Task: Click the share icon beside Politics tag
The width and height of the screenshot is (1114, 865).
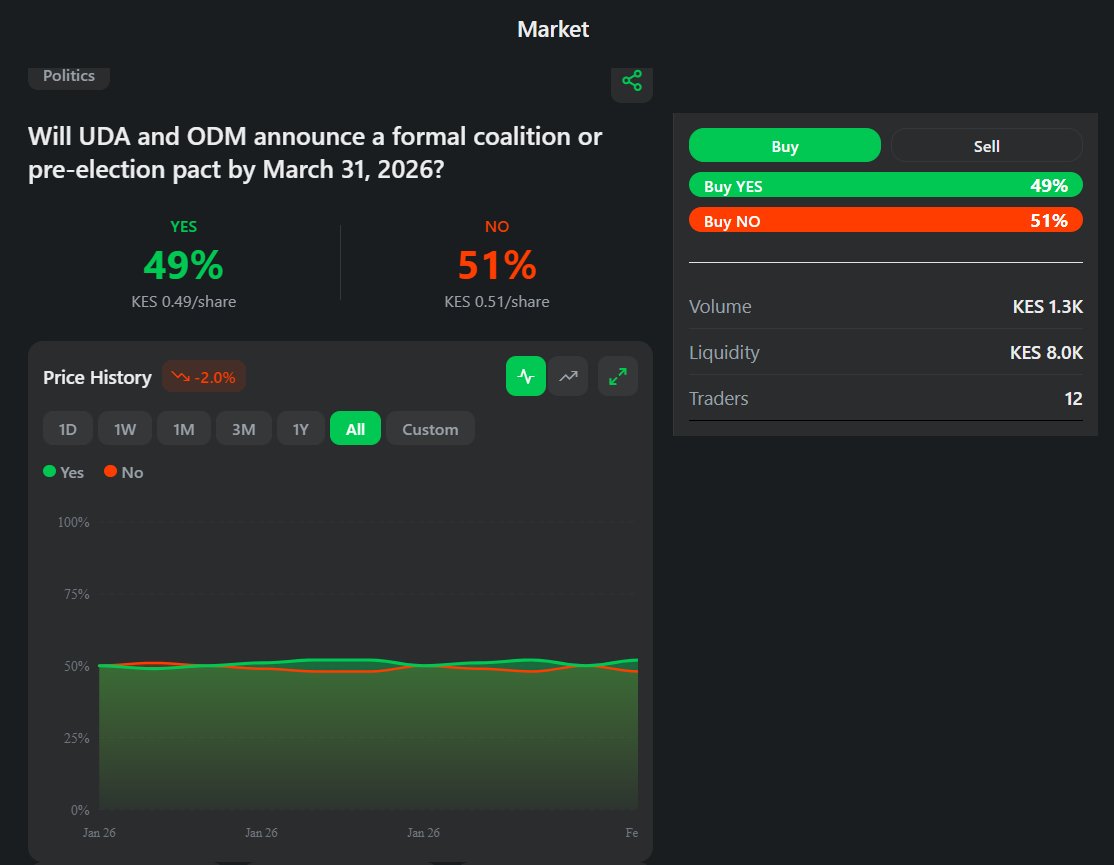Action: (632, 81)
